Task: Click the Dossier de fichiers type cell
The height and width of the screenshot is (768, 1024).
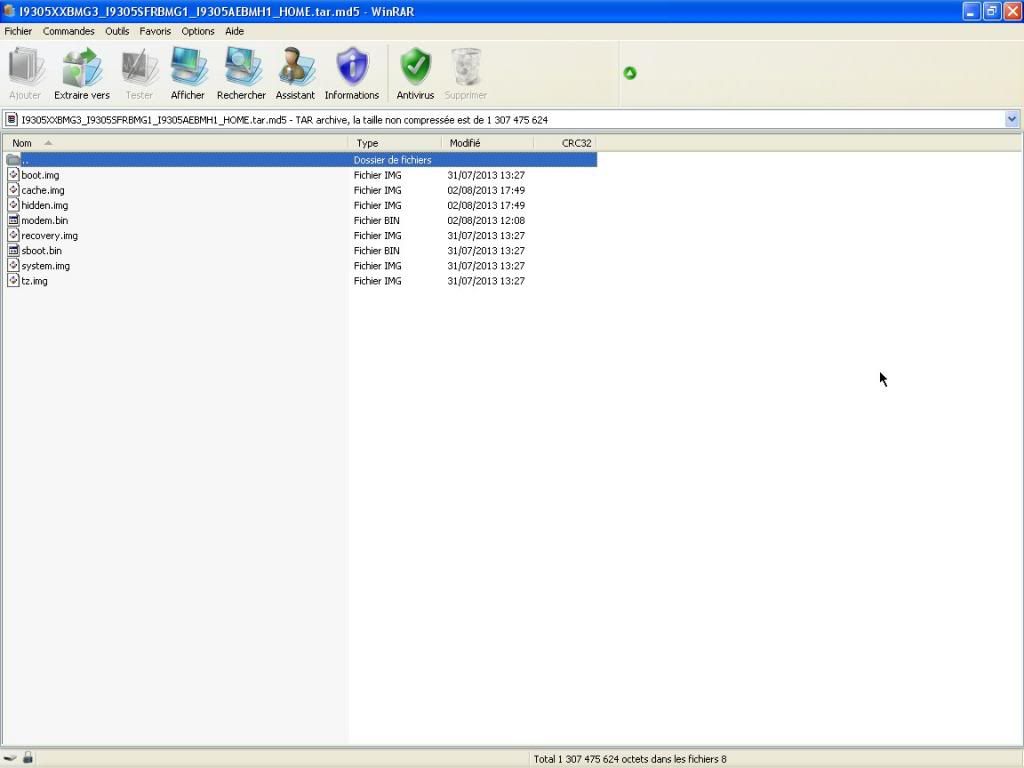Action: pos(392,160)
